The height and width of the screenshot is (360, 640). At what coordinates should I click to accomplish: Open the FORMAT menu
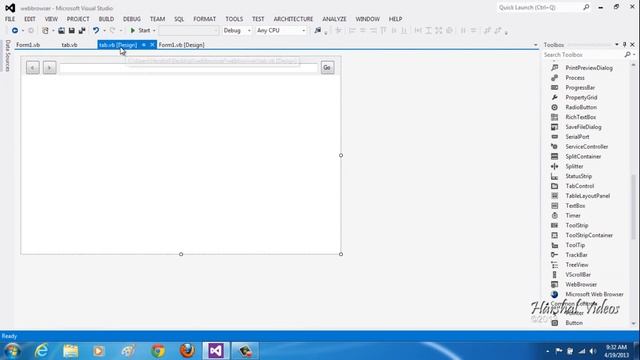(x=204, y=19)
